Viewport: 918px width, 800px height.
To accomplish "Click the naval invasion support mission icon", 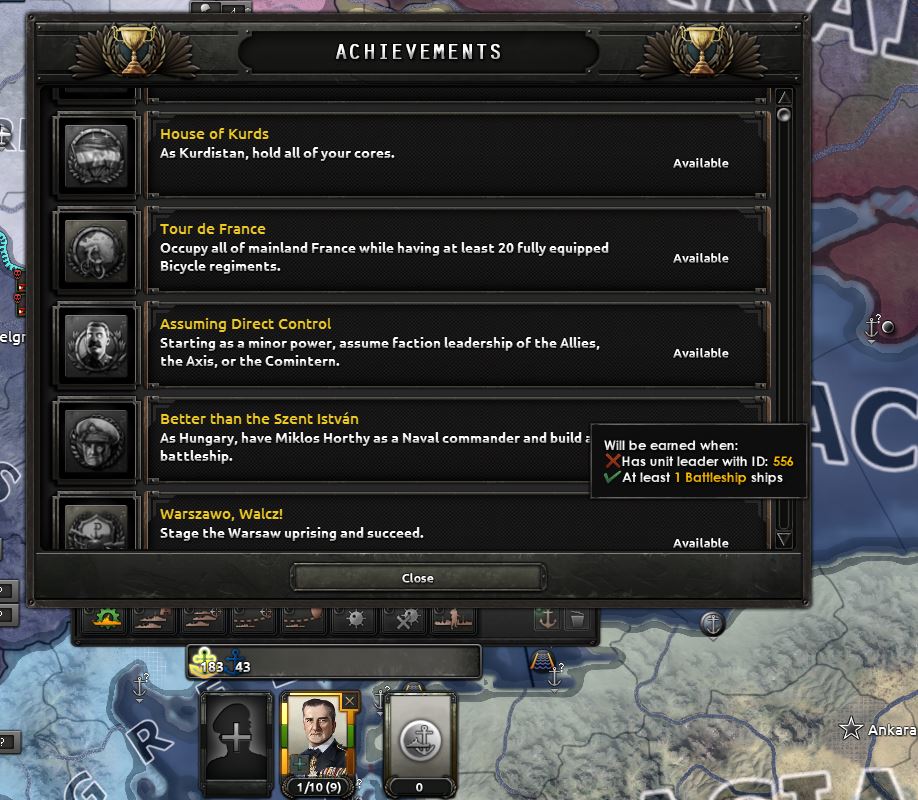I will [x=454, y=618].
